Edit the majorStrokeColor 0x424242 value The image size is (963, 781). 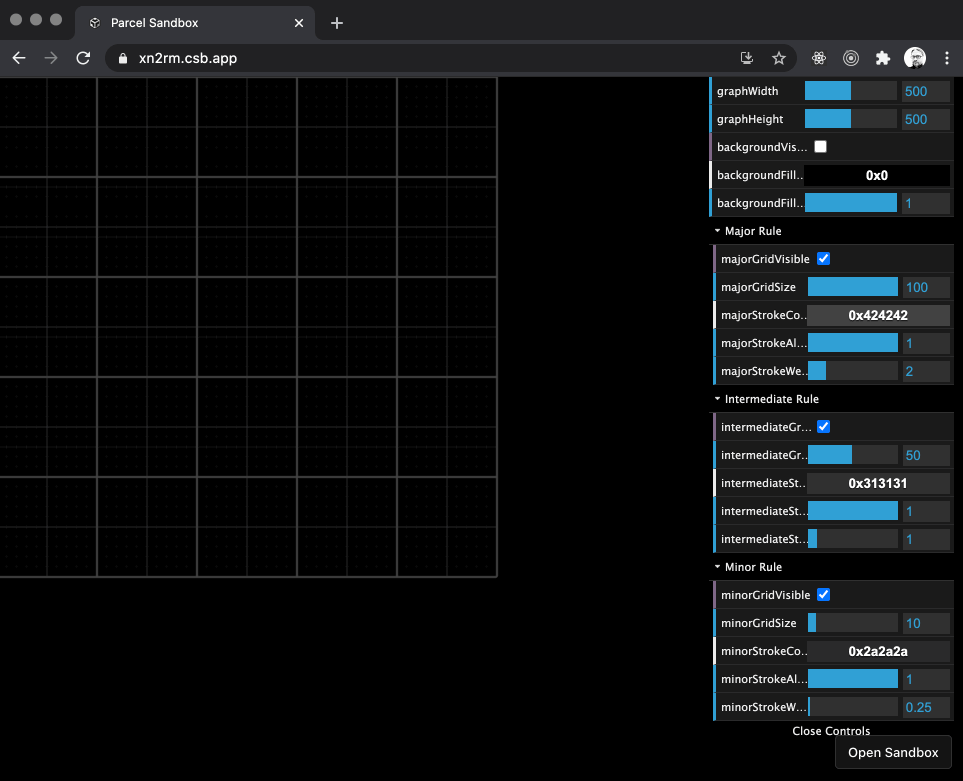coord(879,315)
